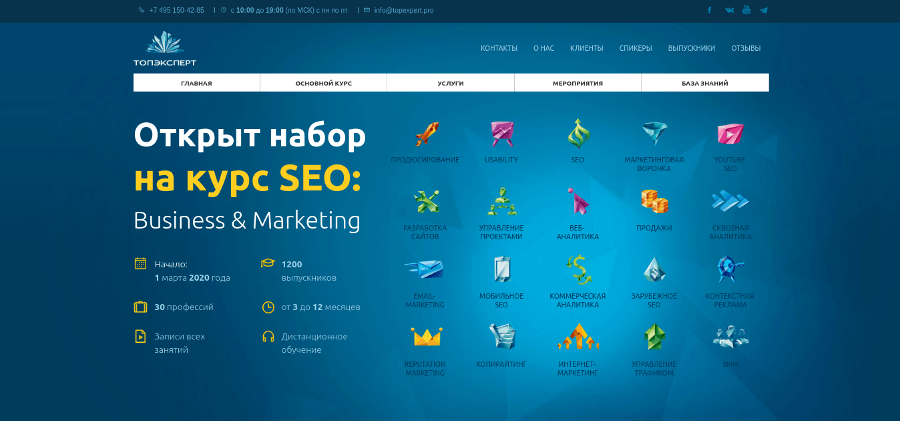Screen dimensions: 900x421
Task: Open the Facebook social icon
Action: [x=709, y=10]
